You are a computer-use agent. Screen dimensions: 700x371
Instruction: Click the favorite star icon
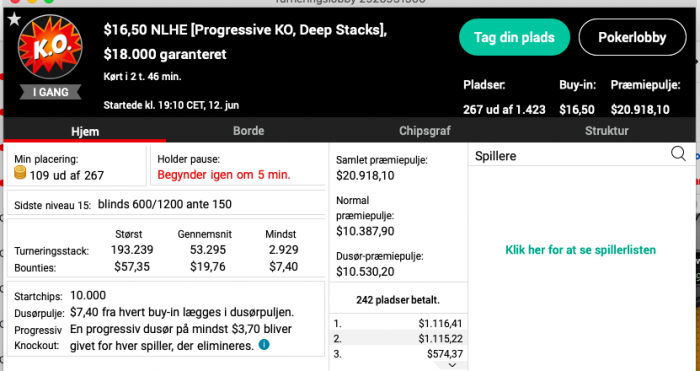14,19
